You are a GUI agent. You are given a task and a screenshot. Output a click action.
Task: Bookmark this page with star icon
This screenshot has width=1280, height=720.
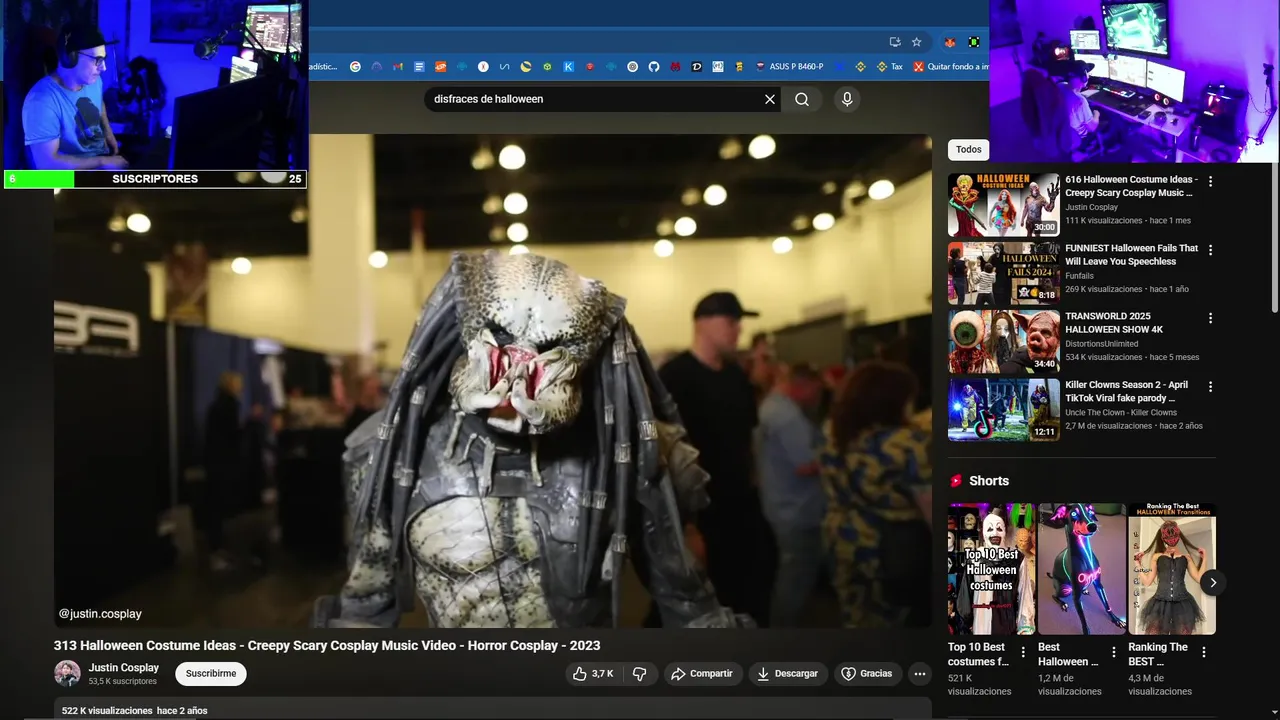click(916, 42)
